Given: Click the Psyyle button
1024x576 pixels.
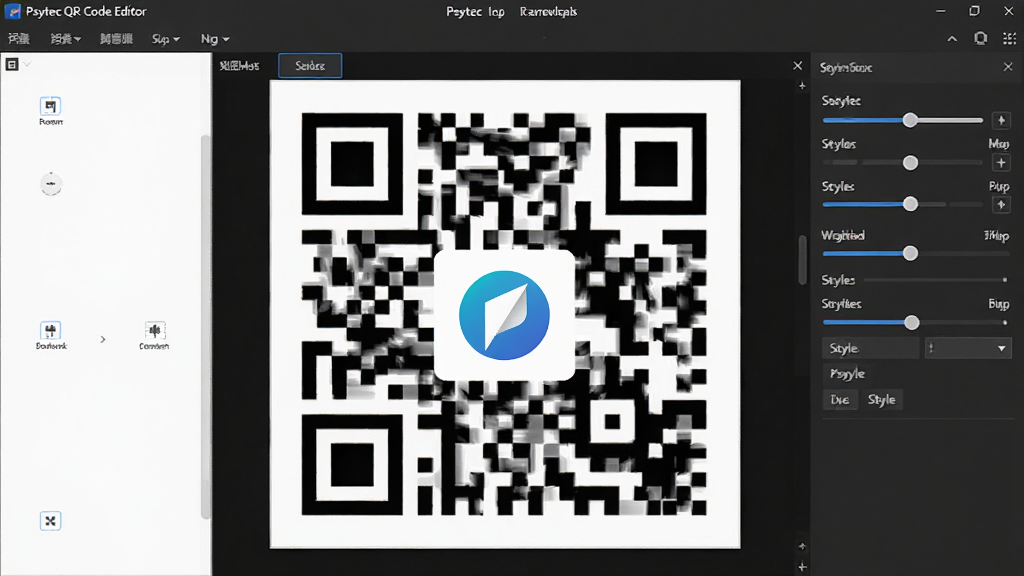Looking at the screenshot, I should (847, 374).
